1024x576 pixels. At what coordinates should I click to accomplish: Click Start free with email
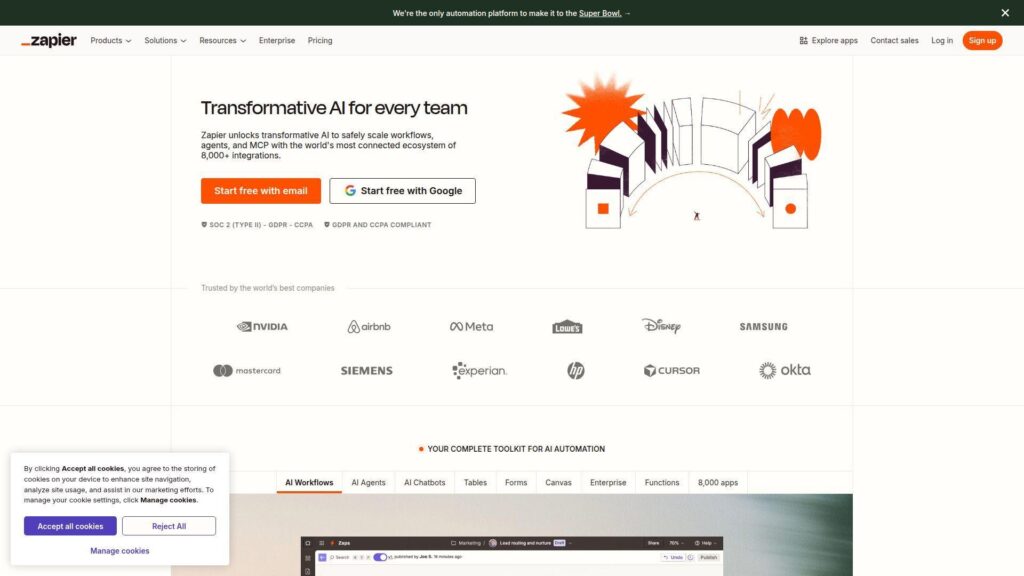tap(260, 190)
